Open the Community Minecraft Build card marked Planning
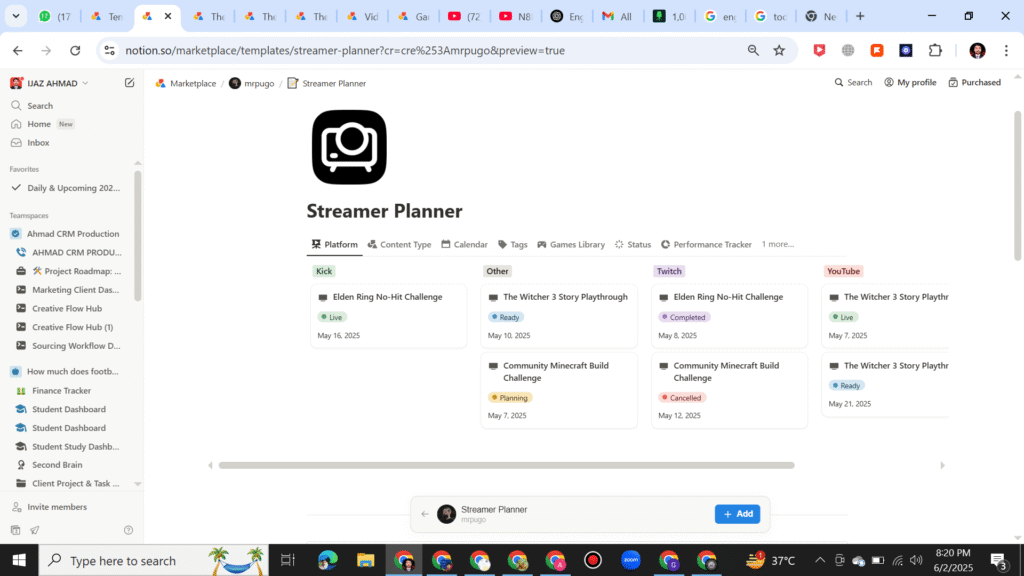Viewport: 1024px width, 576px height. pyautogui.click(x=559, y=391)
